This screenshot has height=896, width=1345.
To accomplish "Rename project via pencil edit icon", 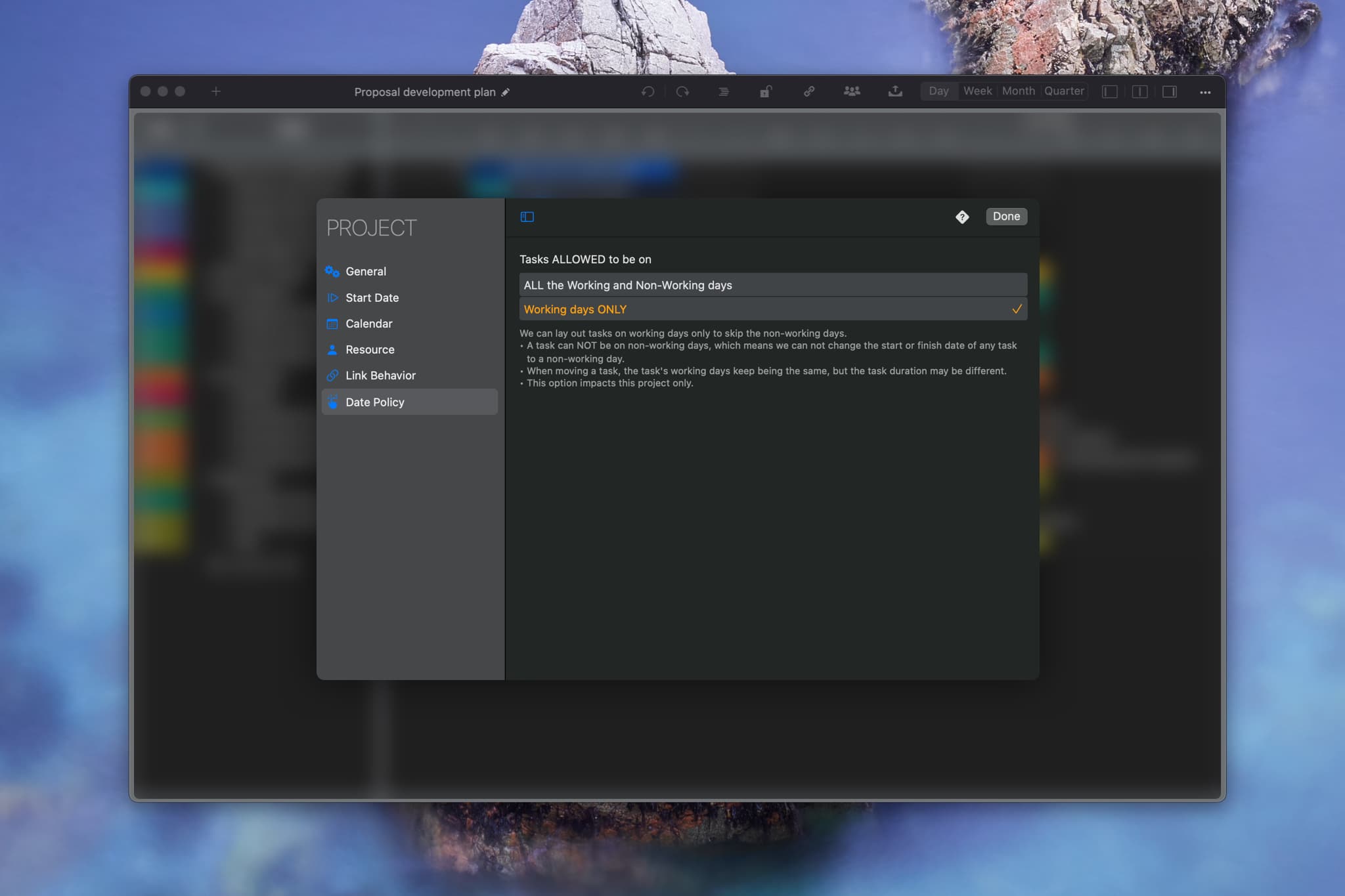I will (505, 93).
